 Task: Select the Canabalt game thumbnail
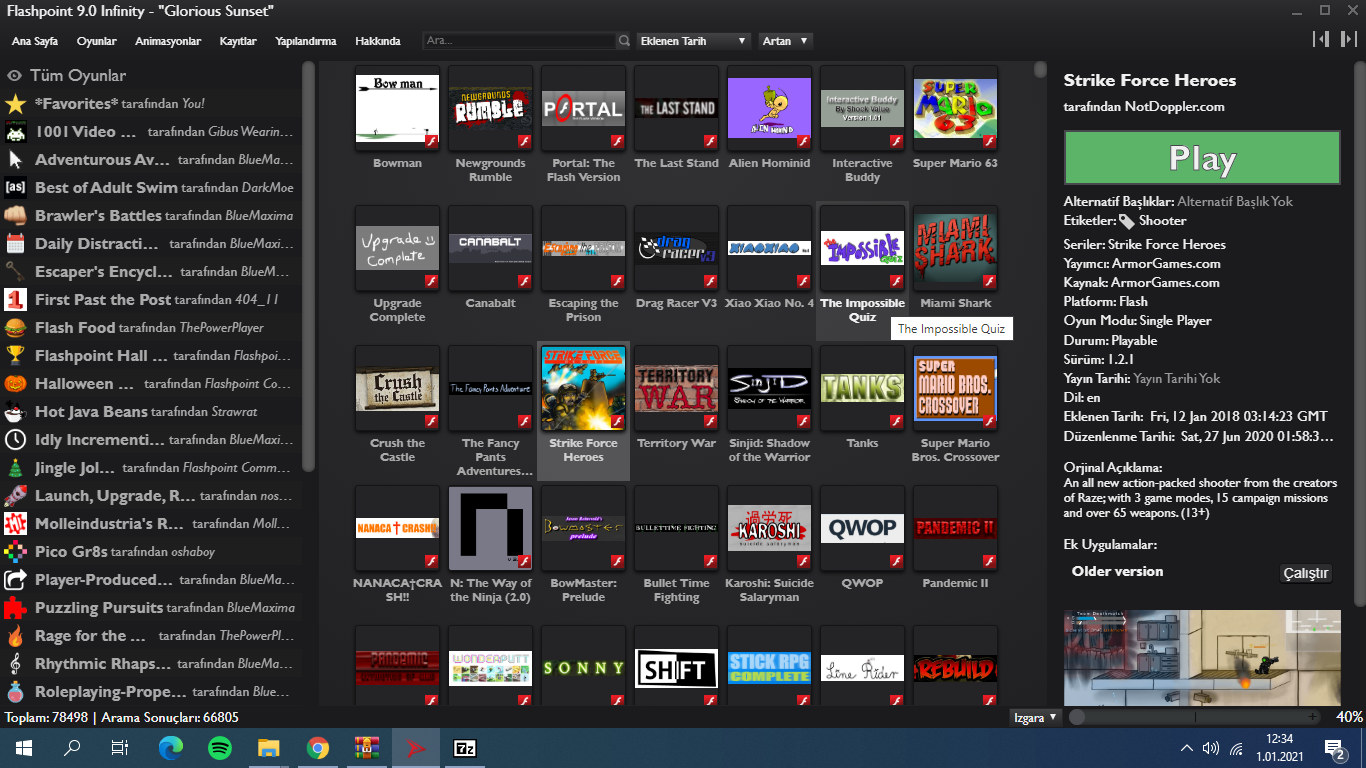tap(490, 250)
